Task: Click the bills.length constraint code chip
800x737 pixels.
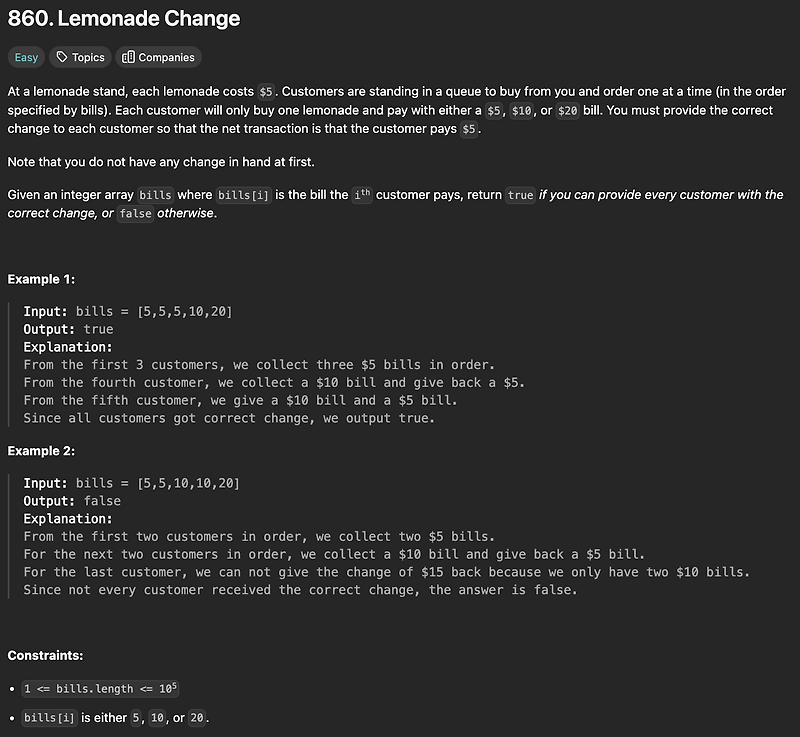Action: [100, 689]
